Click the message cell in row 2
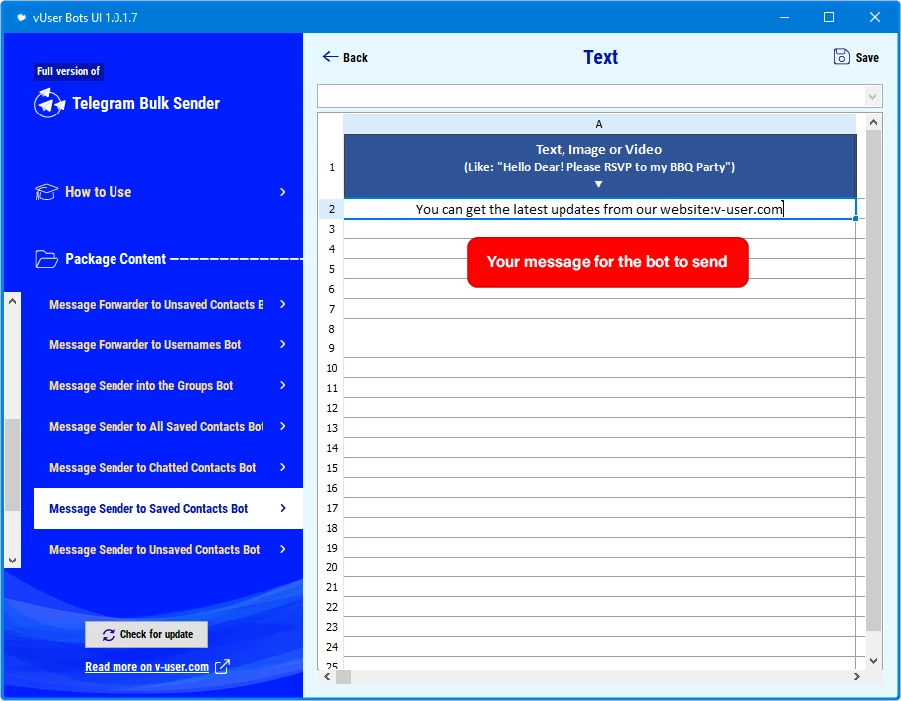Screen dimensions: 901x701 (x=600, y=209)
